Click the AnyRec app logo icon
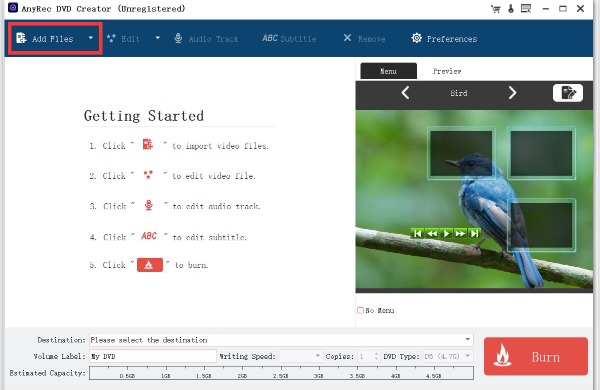 pyautogui.click(x=13, y=8)
